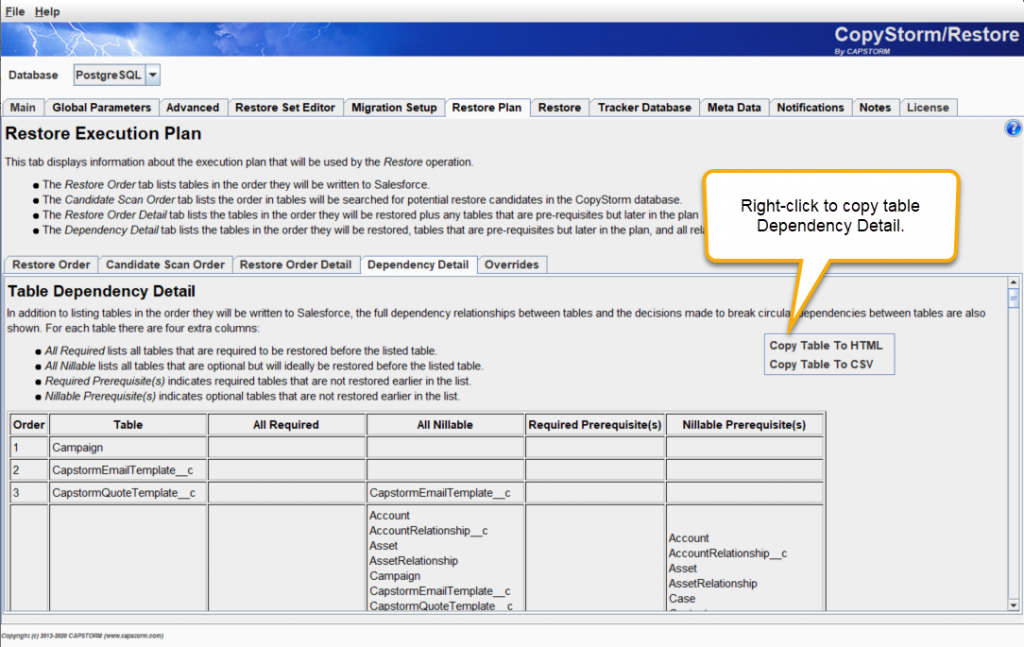Click order number 1 cell
This screenshot has width=1024, height=647.
click(29, 447)
